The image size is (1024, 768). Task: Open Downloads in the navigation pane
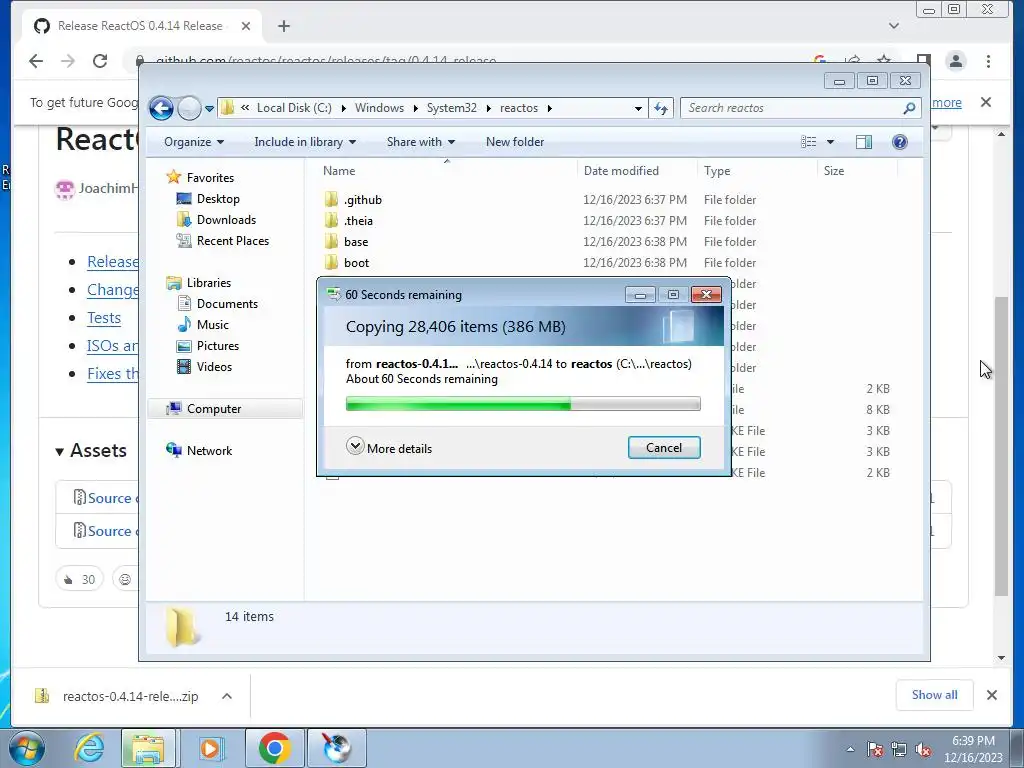coord(226,219)
